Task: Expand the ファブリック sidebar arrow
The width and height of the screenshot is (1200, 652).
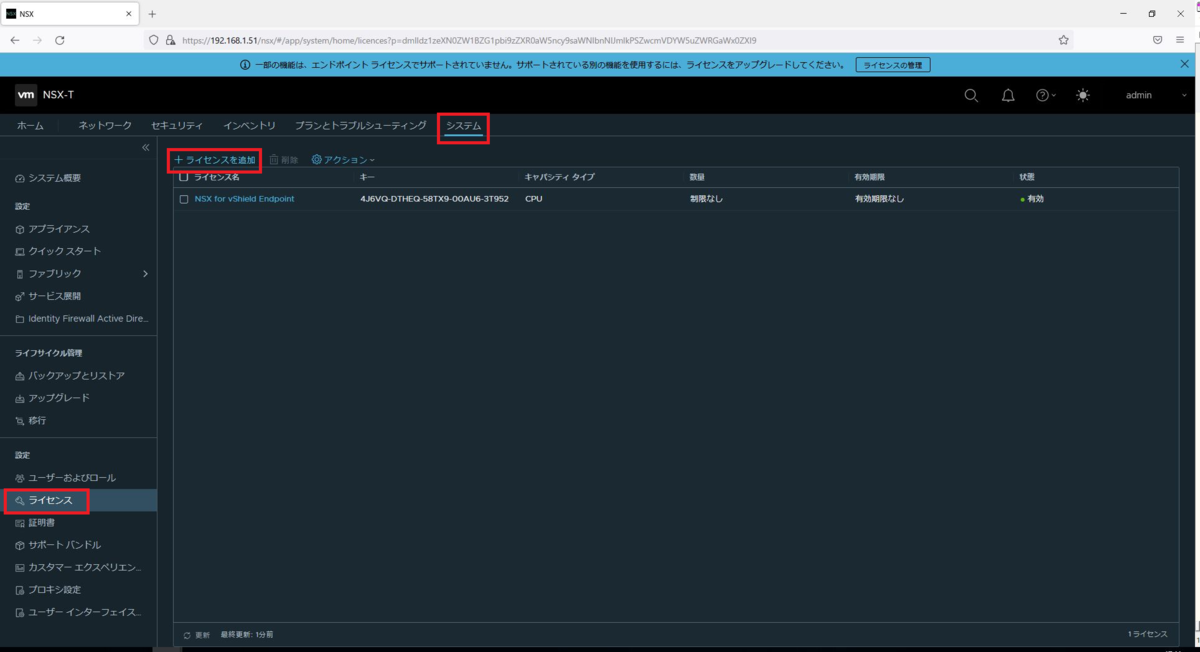Action: (145, 273)
